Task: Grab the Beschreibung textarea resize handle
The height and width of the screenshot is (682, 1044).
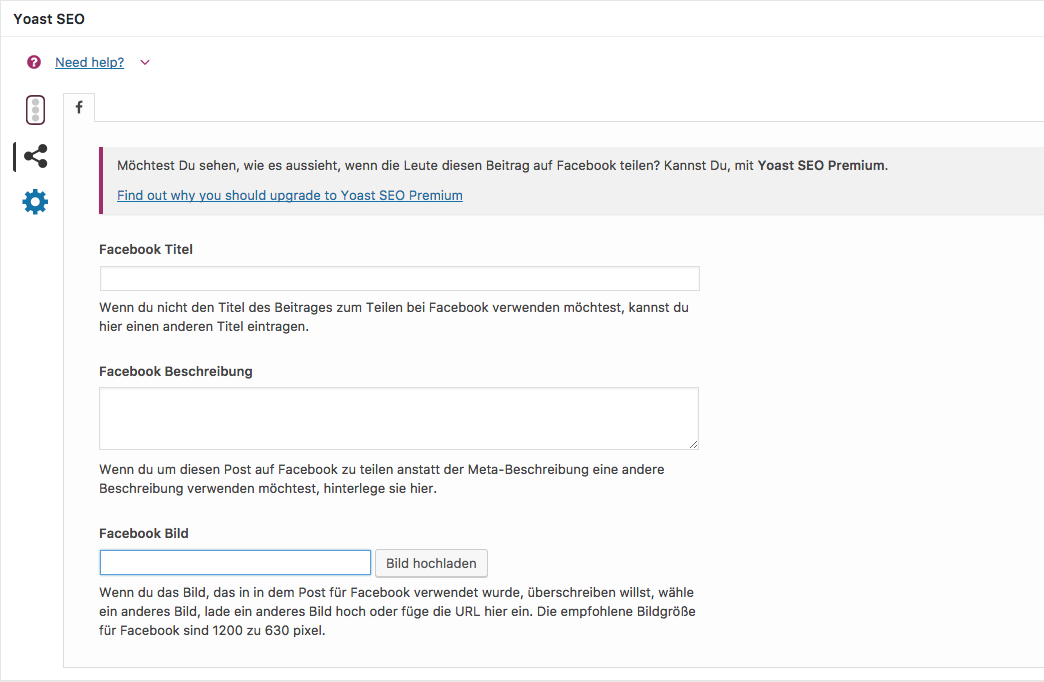Action: coord(693,444)
